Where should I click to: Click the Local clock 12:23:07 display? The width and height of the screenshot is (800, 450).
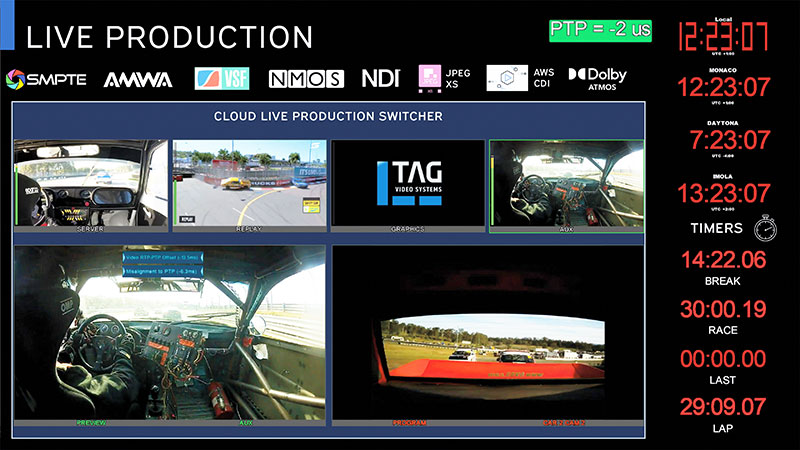coord(723,37)
